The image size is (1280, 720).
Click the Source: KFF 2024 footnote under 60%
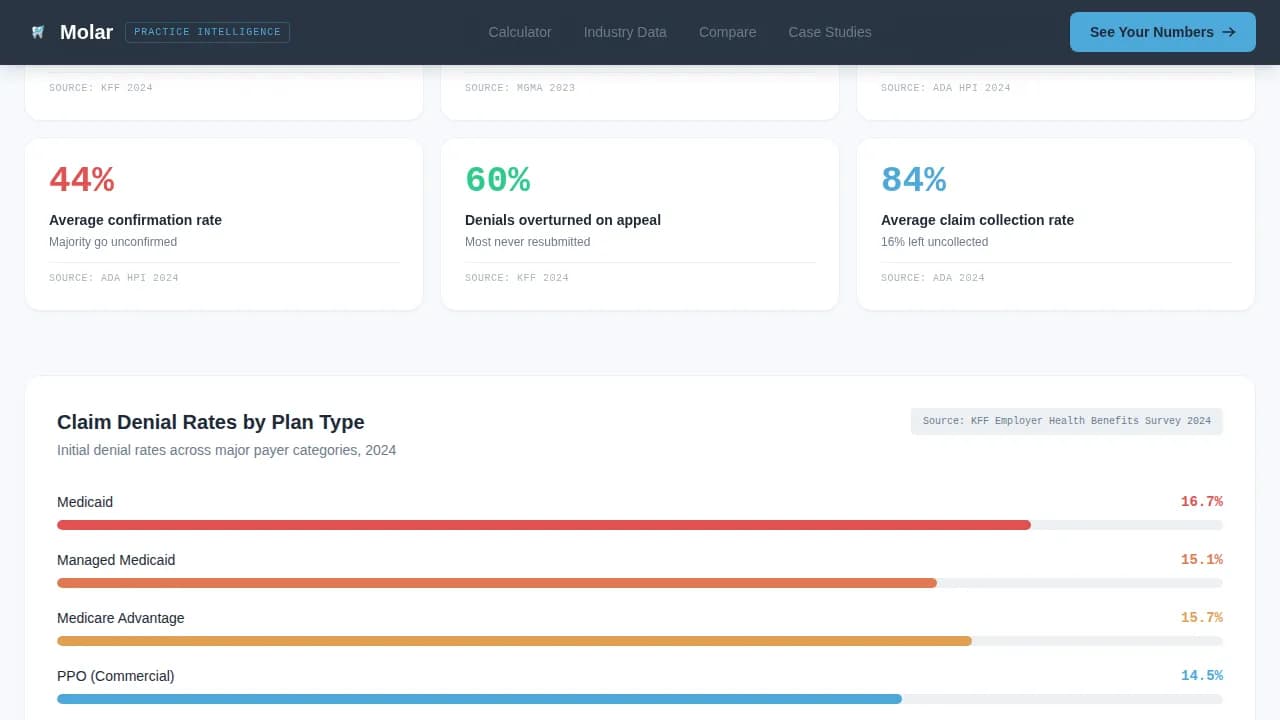click(517, 278)
